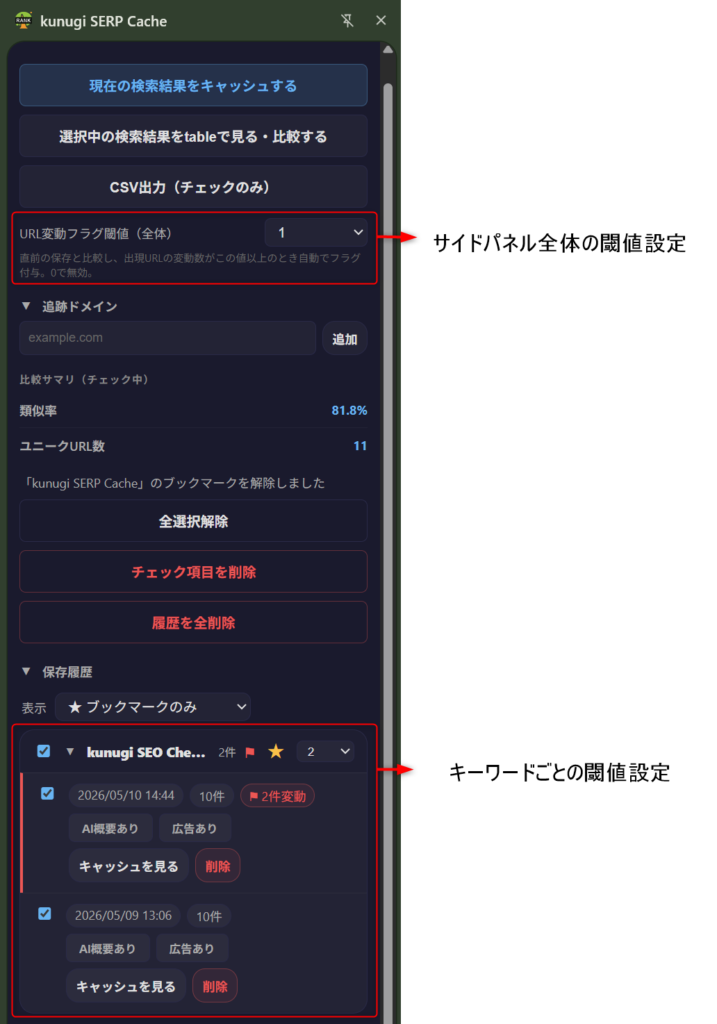The height and width of the screenshot is (1024, 717).
Task: Click AI概要あり tag in 05/10 entry
Action: 110,828
